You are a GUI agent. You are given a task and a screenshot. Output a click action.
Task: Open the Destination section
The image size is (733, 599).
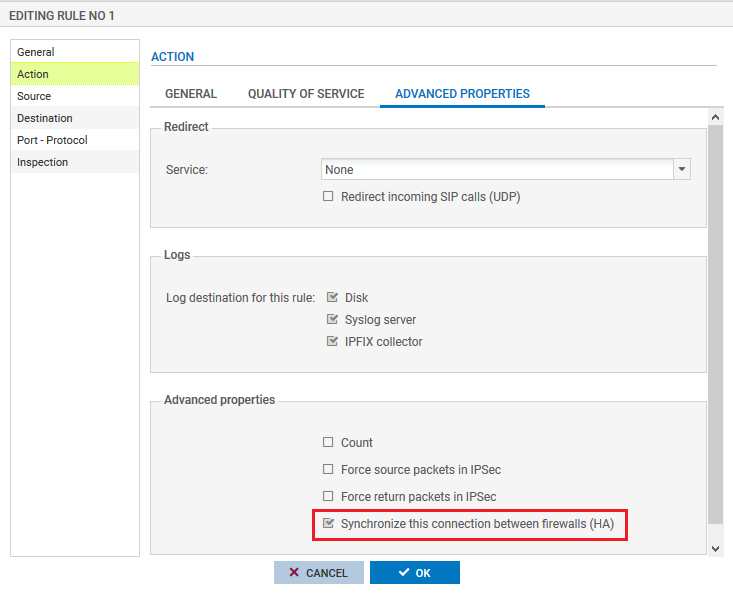[x=45, y=118]
